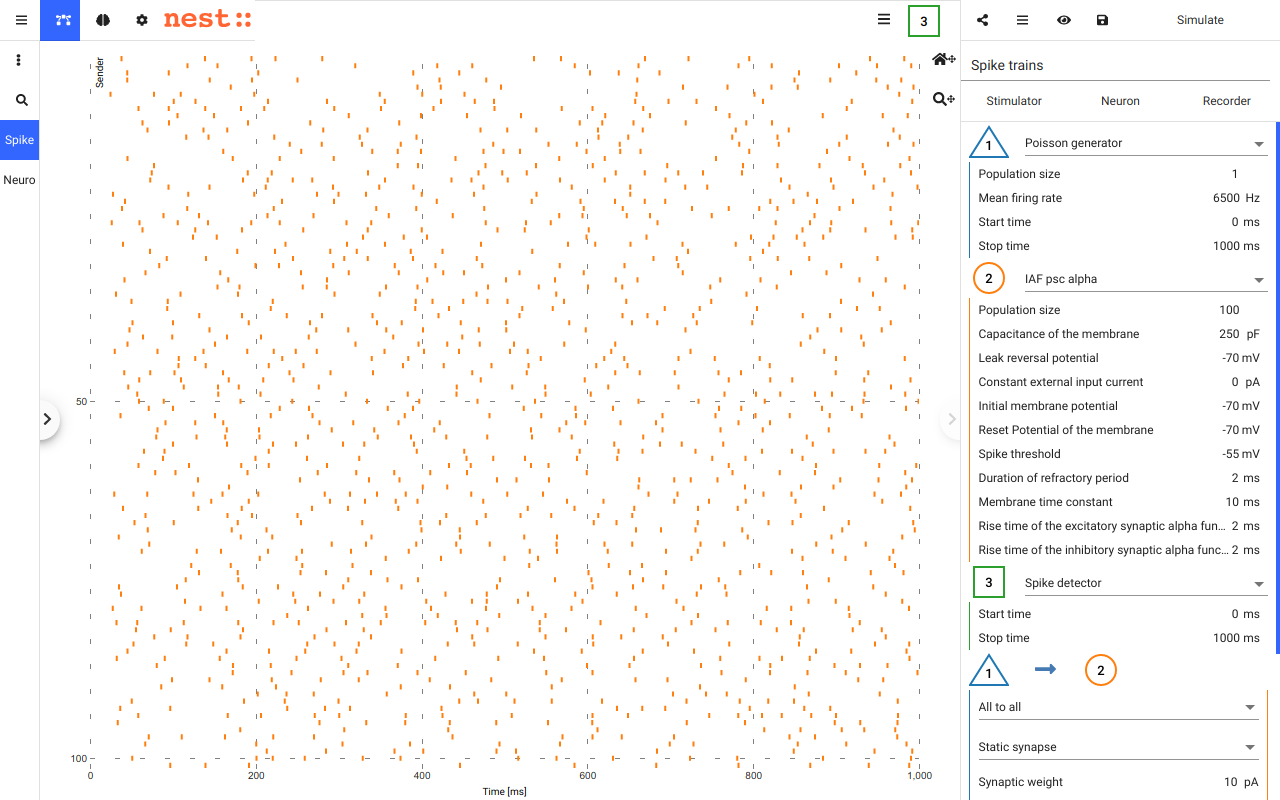This screenshot has height=800, width=1280.
Task: Edit neuron Population size value 100
Action: pyautogui.click(x=1229, y=310)
